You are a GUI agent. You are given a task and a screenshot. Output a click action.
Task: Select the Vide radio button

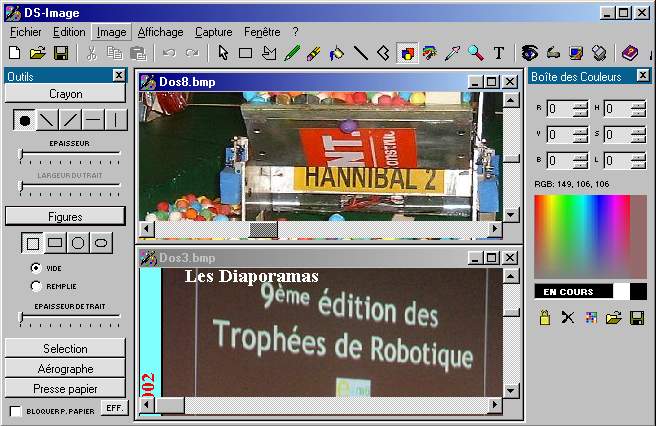click(x=37, y=268)
